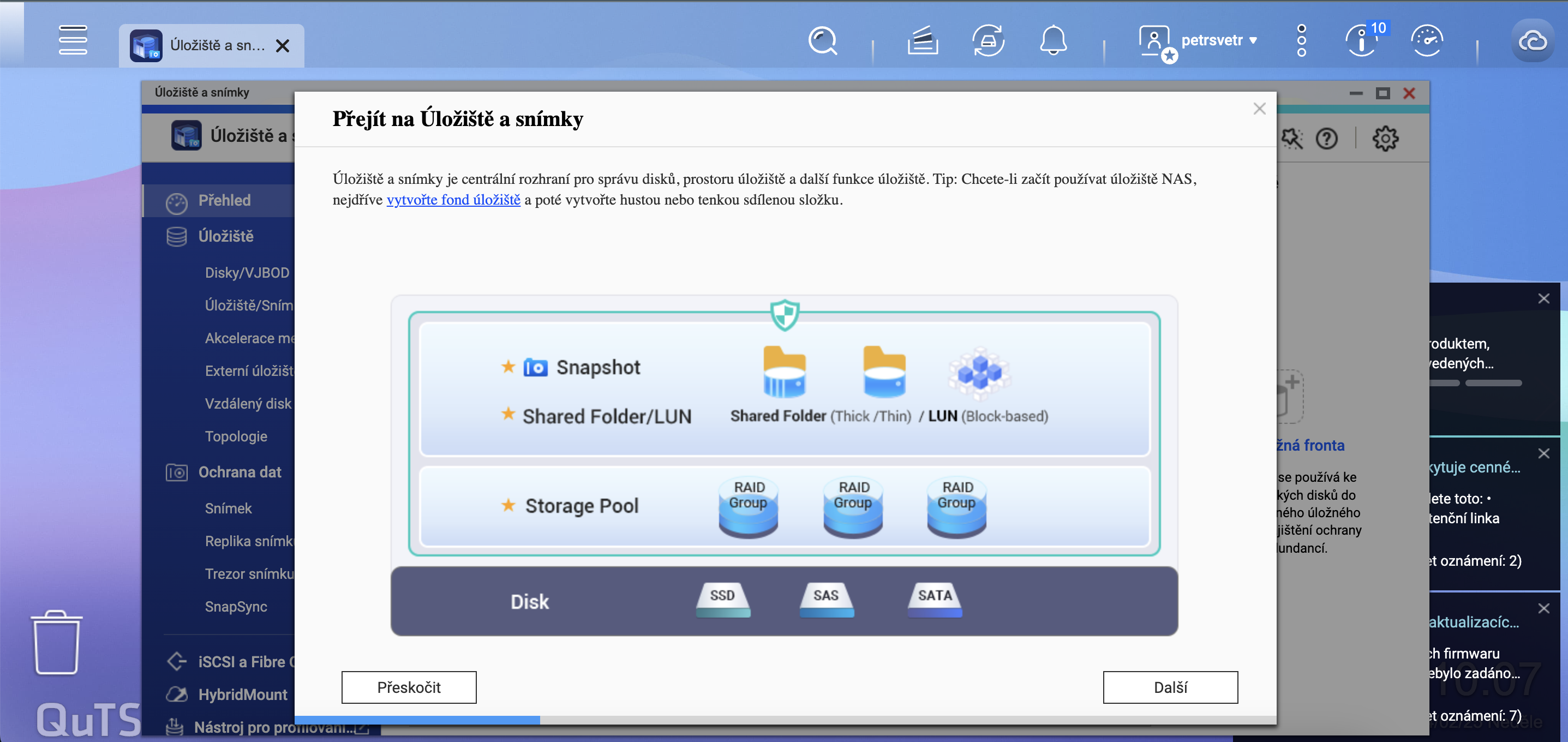Open Storage & Snapshots settings gear
The height and width of the screenshot is (742, 1568).
pyautogui.click(x=1386, y=138)
